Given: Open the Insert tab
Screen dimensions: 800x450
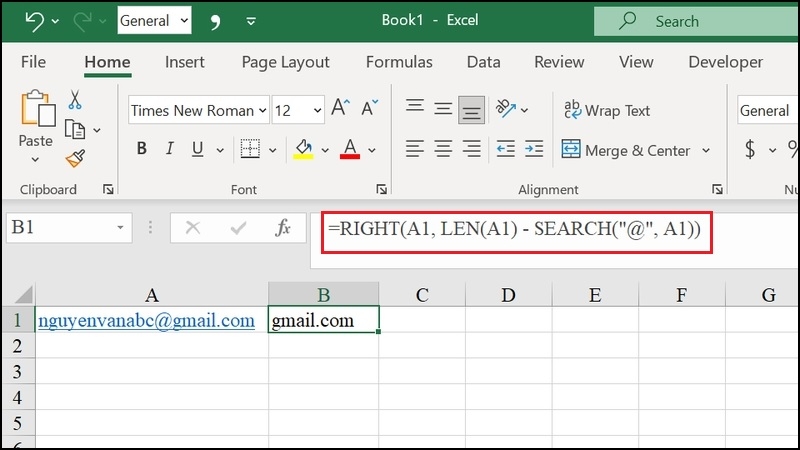Looking at the screenshot, I should coord(184,62).
